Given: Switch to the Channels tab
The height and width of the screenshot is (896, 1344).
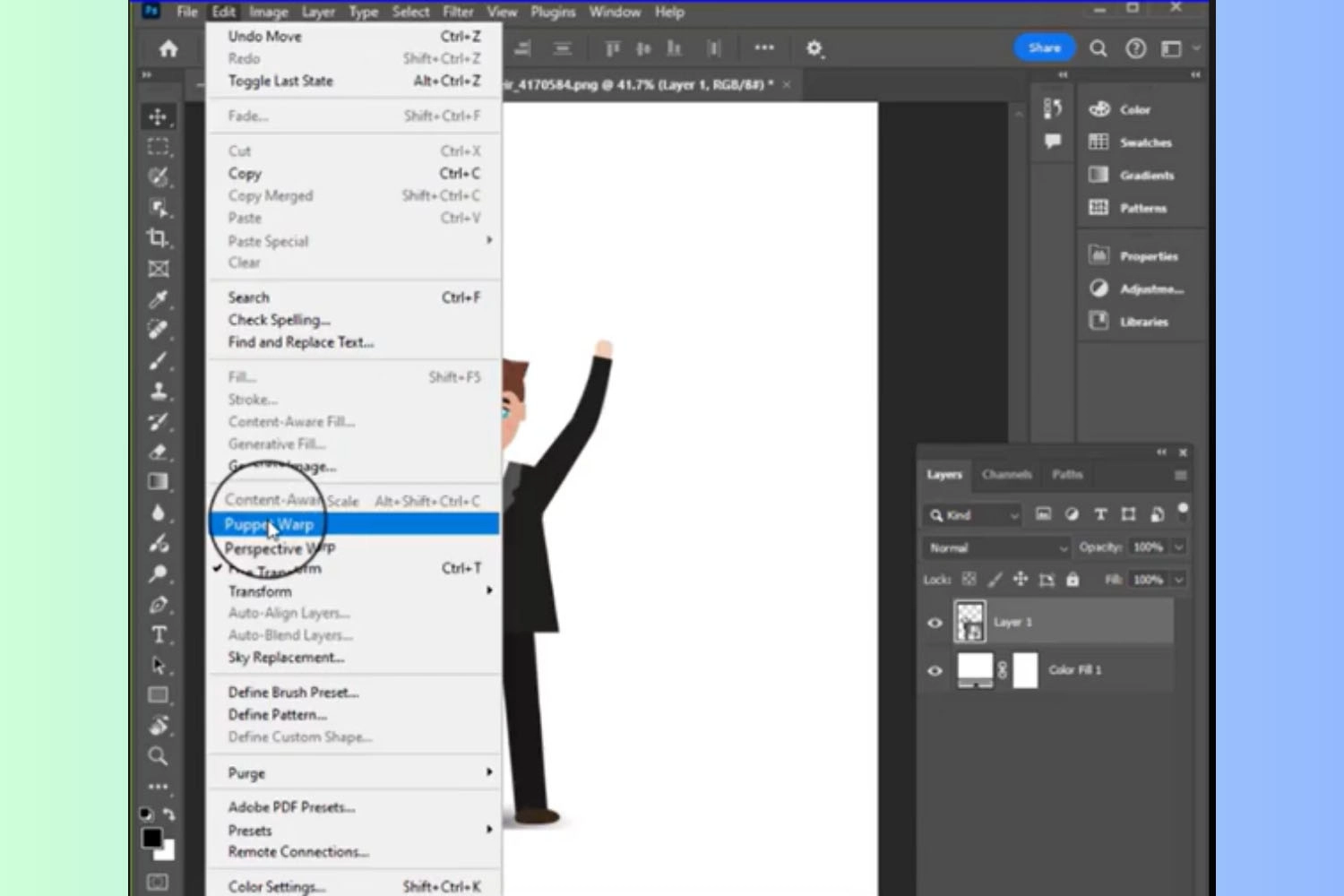Looking at the screenshot, I should point(1006,474).
